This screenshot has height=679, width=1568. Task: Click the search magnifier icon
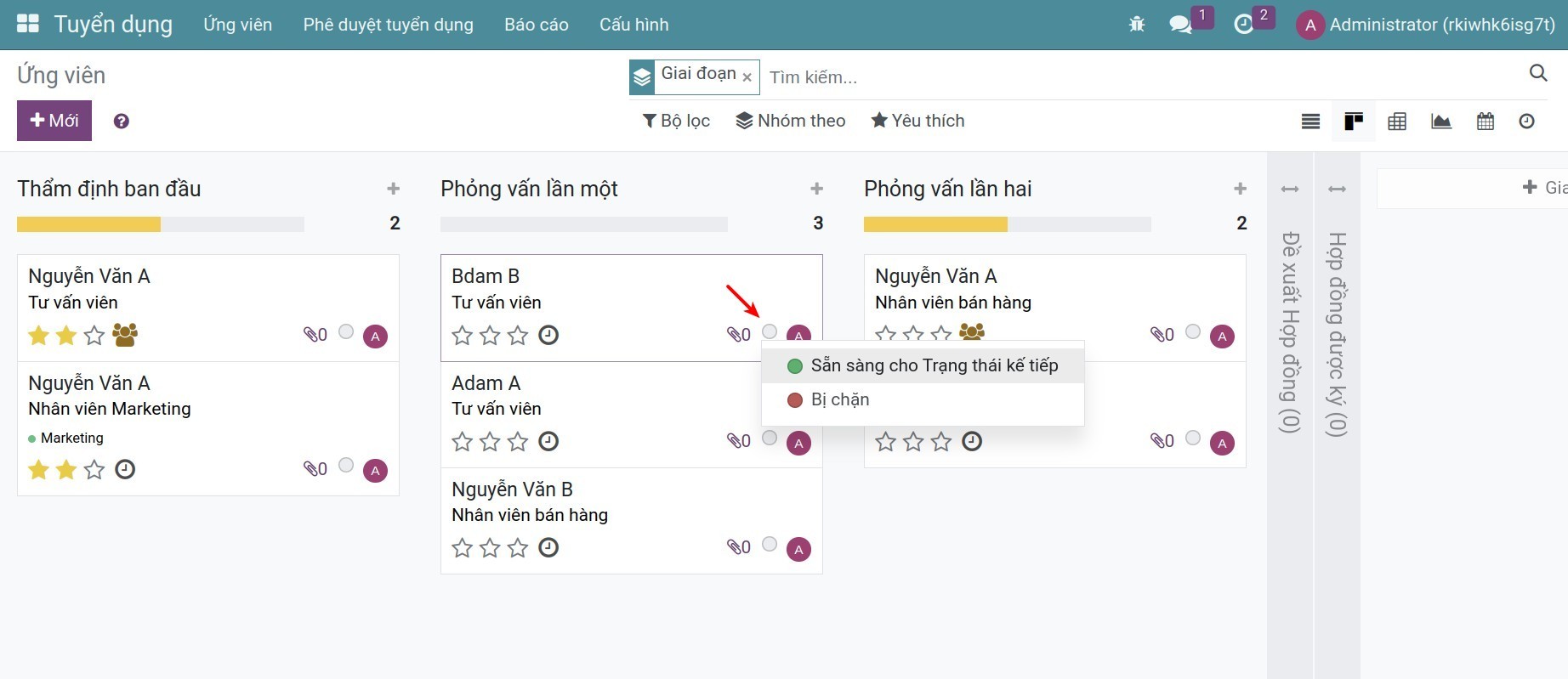1537,73
